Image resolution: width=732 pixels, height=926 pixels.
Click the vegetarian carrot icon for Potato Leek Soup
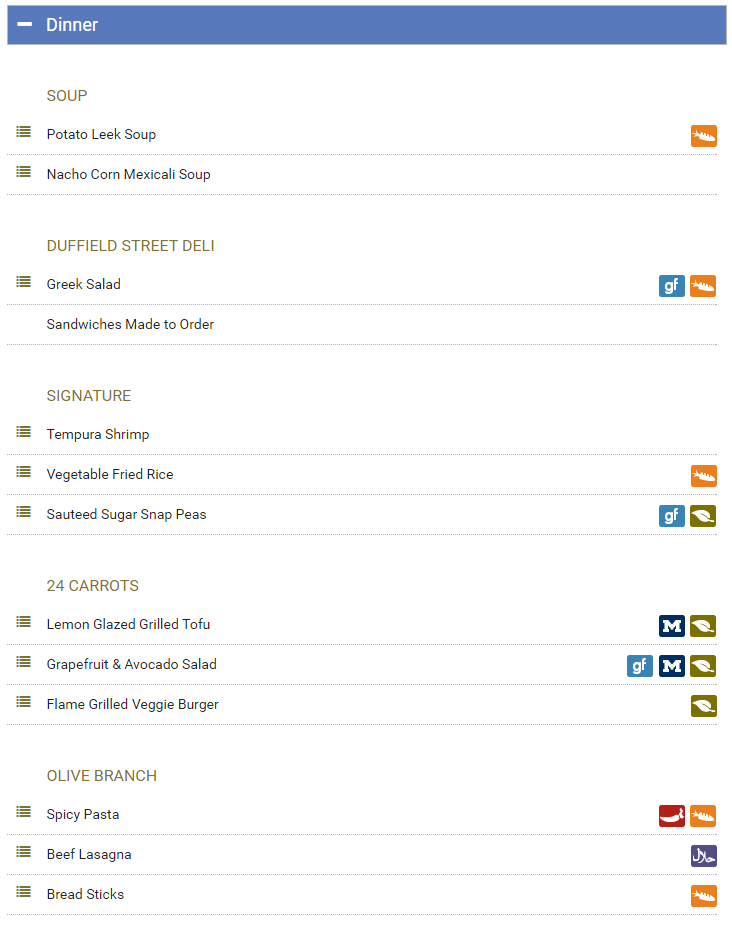704,136
